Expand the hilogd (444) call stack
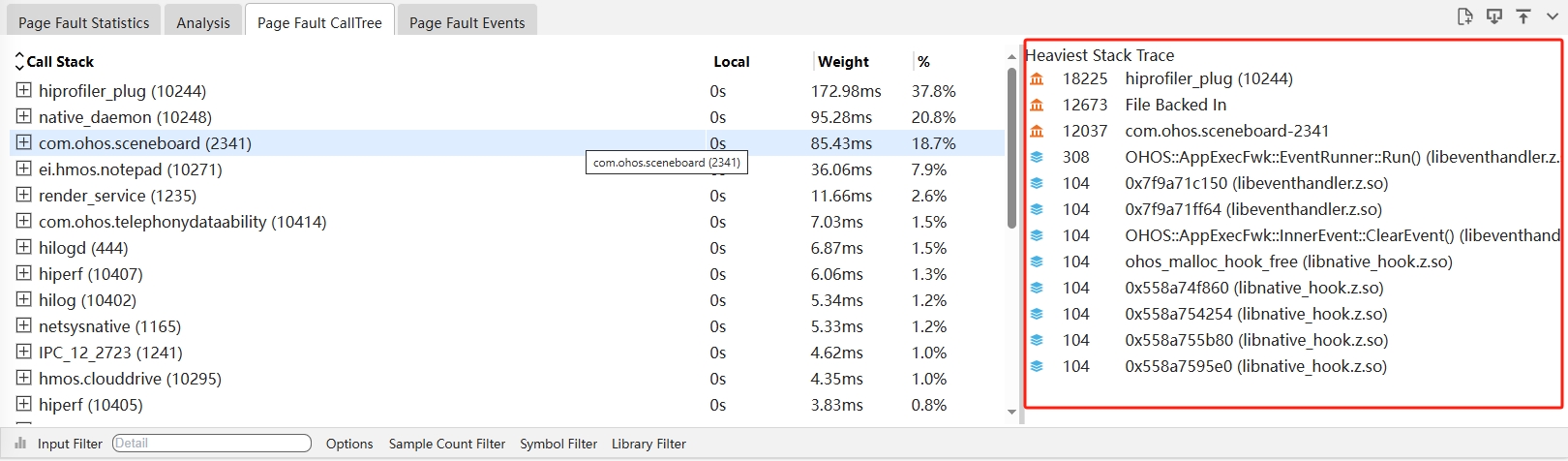Viewport: 1568px width, 461px height. coord(23,247)
